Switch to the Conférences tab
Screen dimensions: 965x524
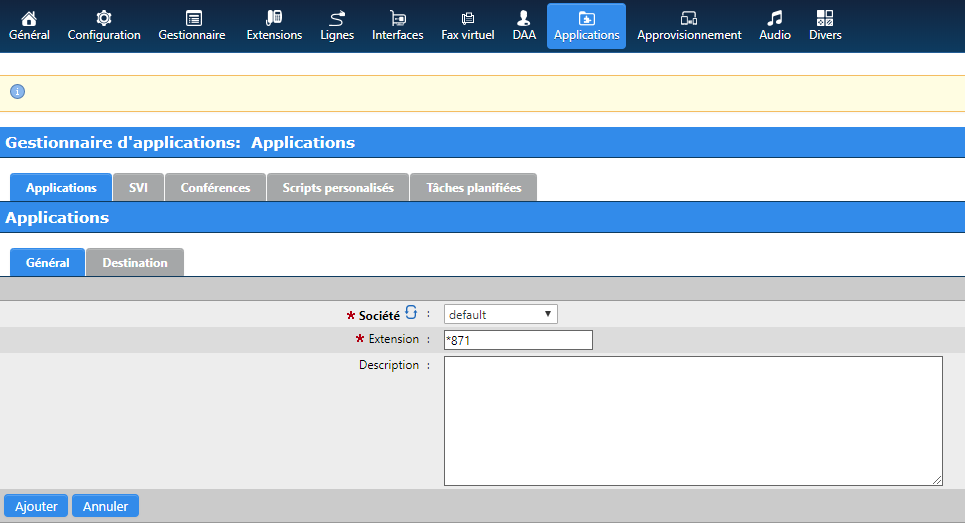pyautogui.click(x=215, y=187)
